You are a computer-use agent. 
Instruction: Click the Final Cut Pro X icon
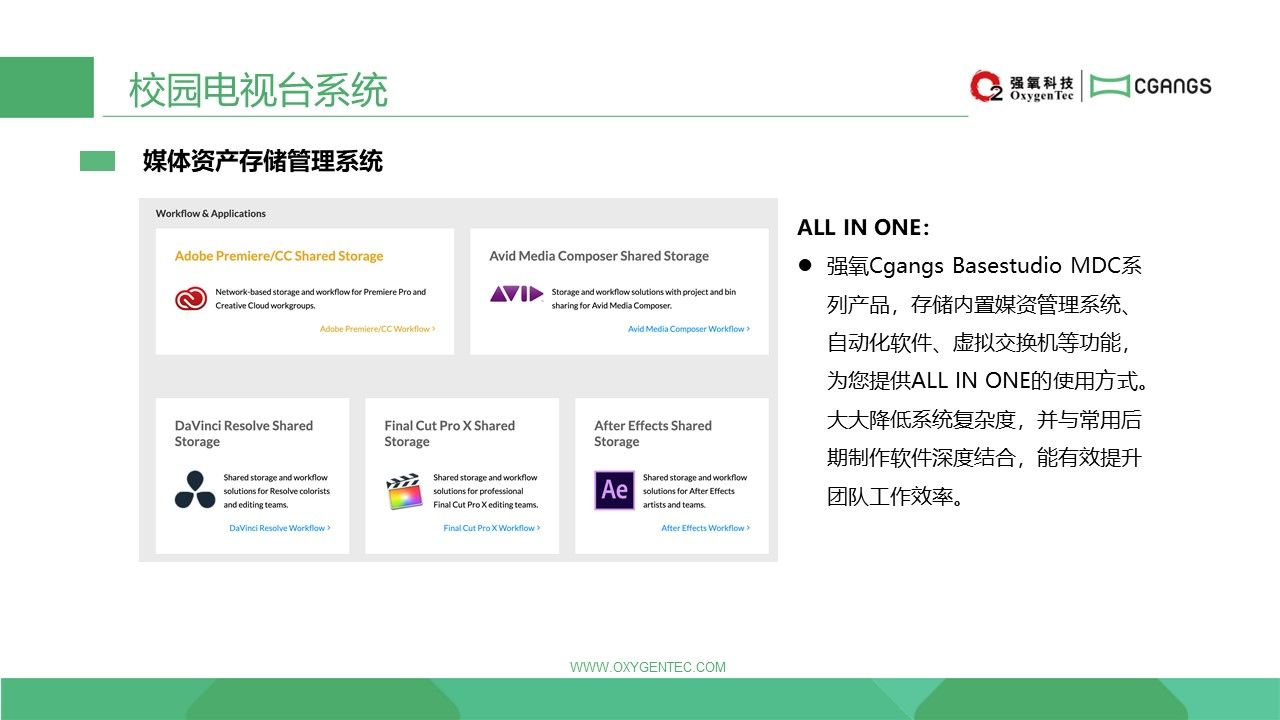404,491
